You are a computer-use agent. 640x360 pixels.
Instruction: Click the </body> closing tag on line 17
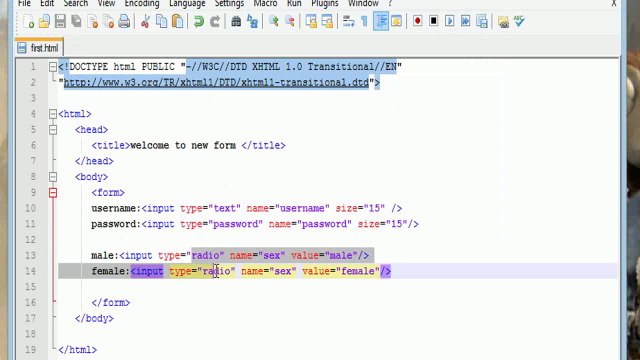click(x=94, y=318)
